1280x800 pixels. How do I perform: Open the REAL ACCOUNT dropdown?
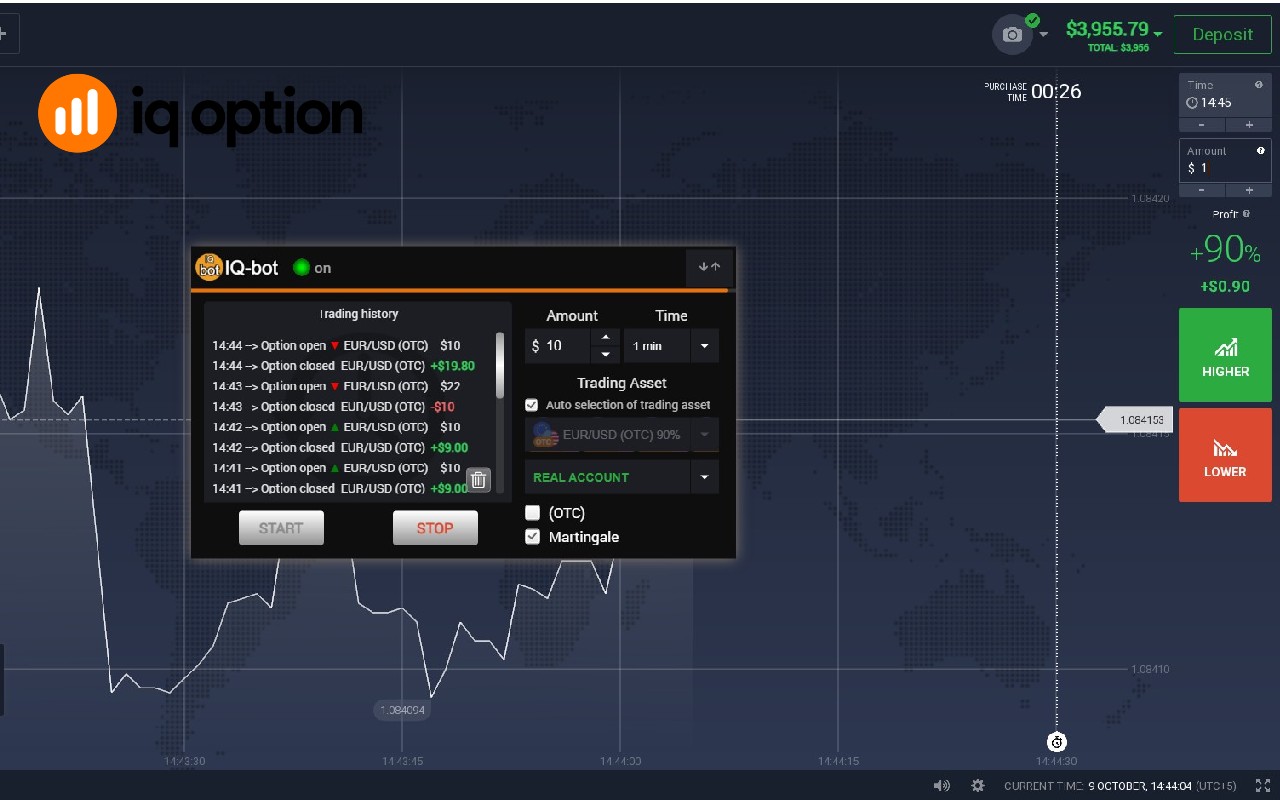[x=621, y=477]
